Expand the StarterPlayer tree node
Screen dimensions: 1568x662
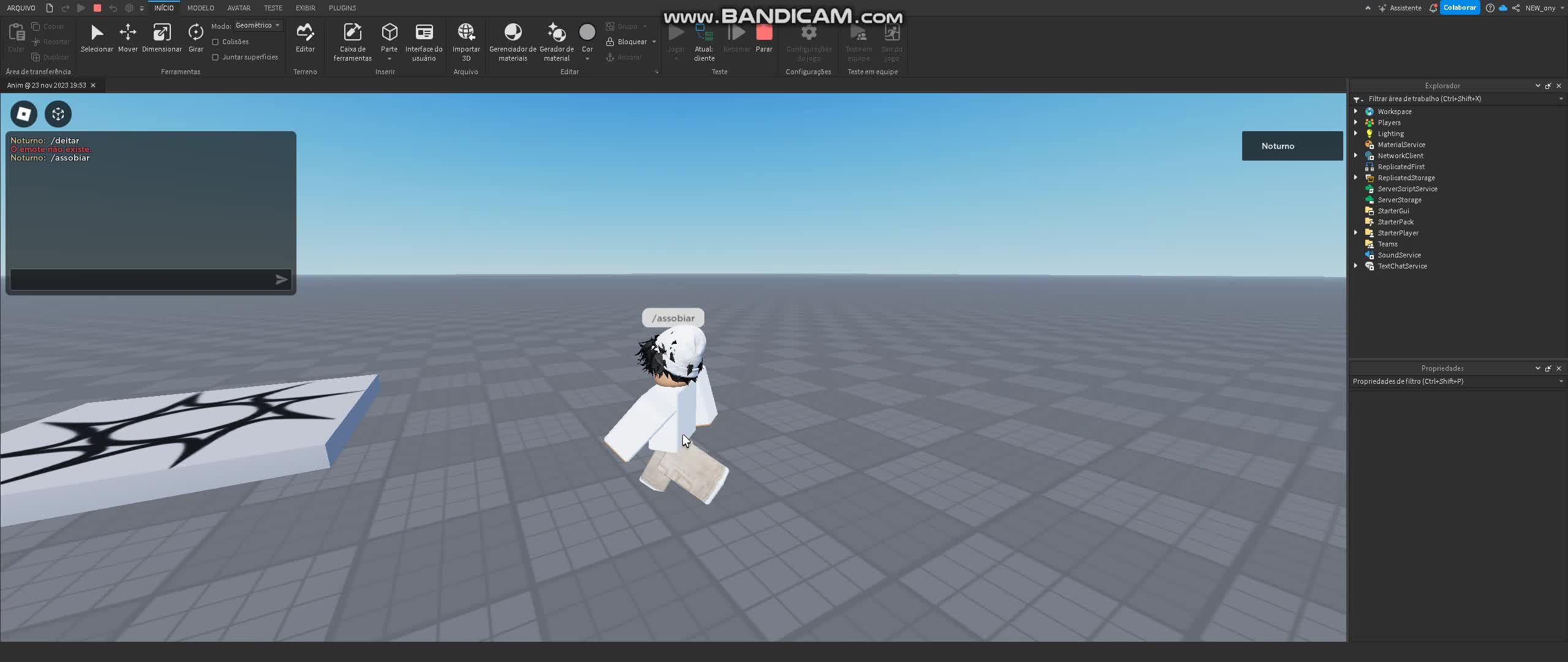pos(1355,233)
